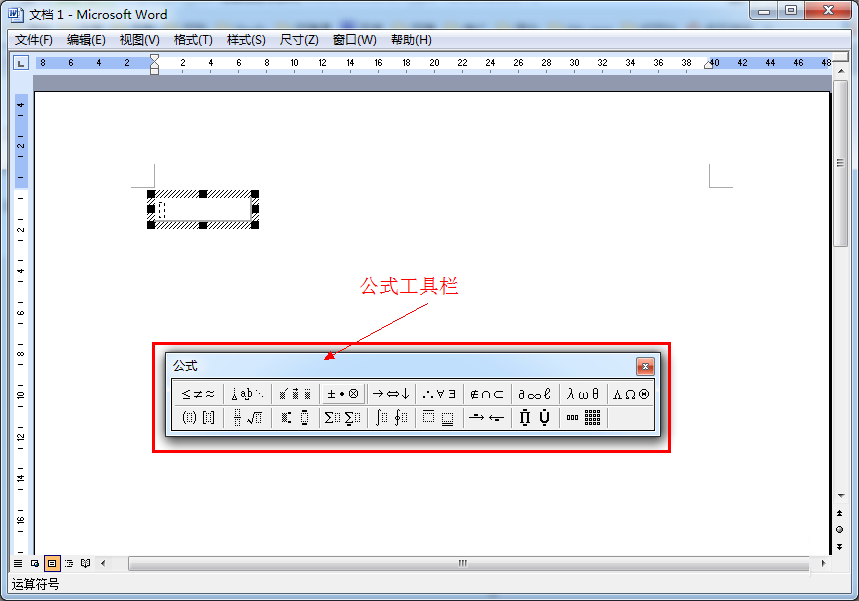Image resolution: width=859 pixels, height=601 pixels.
Task: Open the 样式(S) menu
Action: coord(246,40)
